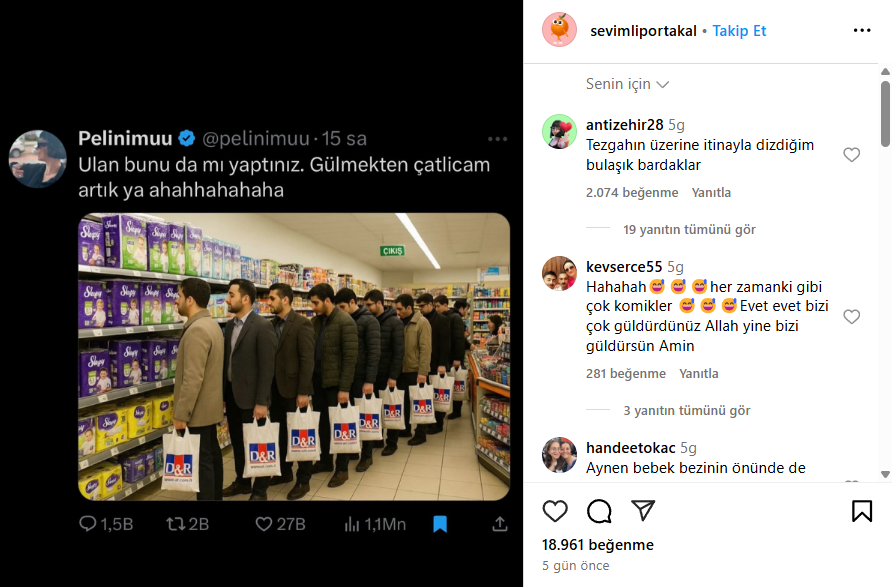Click sevimliportakal profile avatar

tap(559, 30)
